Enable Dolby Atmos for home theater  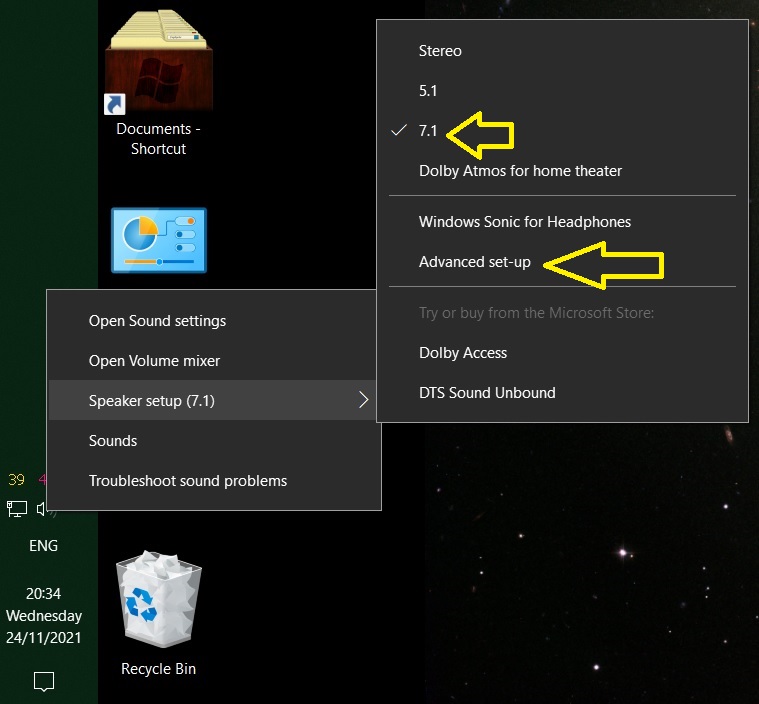(520, 170)
